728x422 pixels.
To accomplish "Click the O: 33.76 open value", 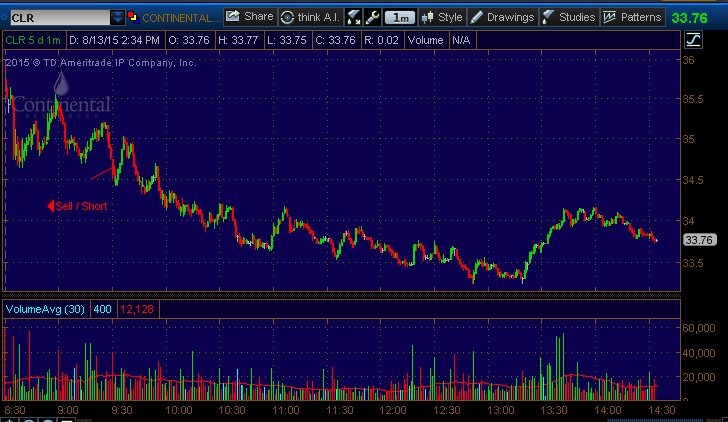I will tap(189, 40).
